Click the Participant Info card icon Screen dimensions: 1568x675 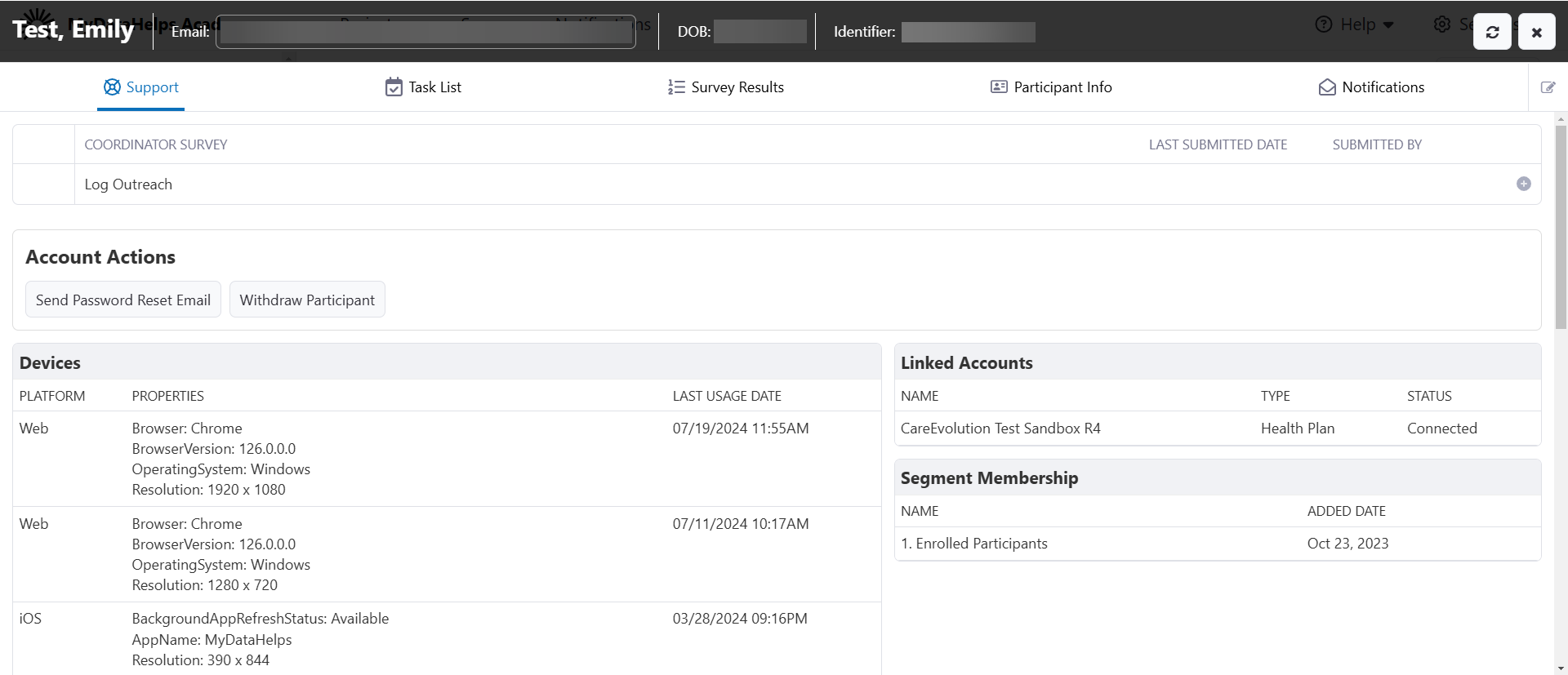[999, 87]
